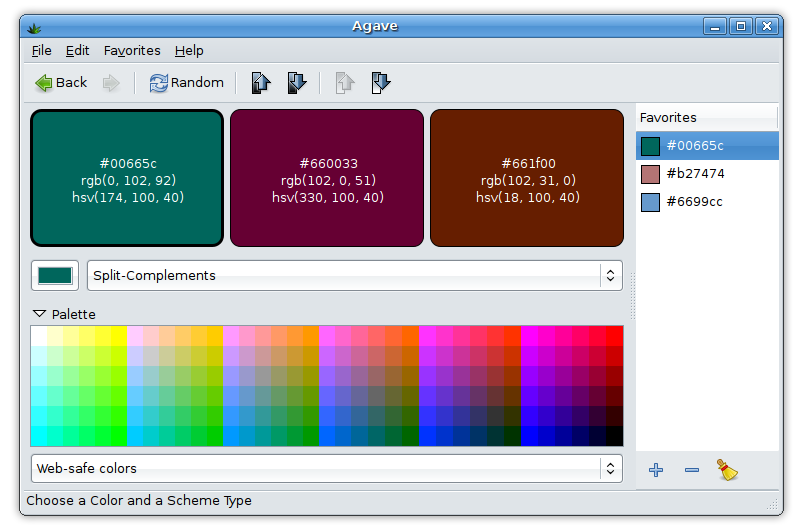The height and width of the screenshot is (529, 797).
Task: Select the #00665c teal scheme swatch
Action: pos(127,178)
